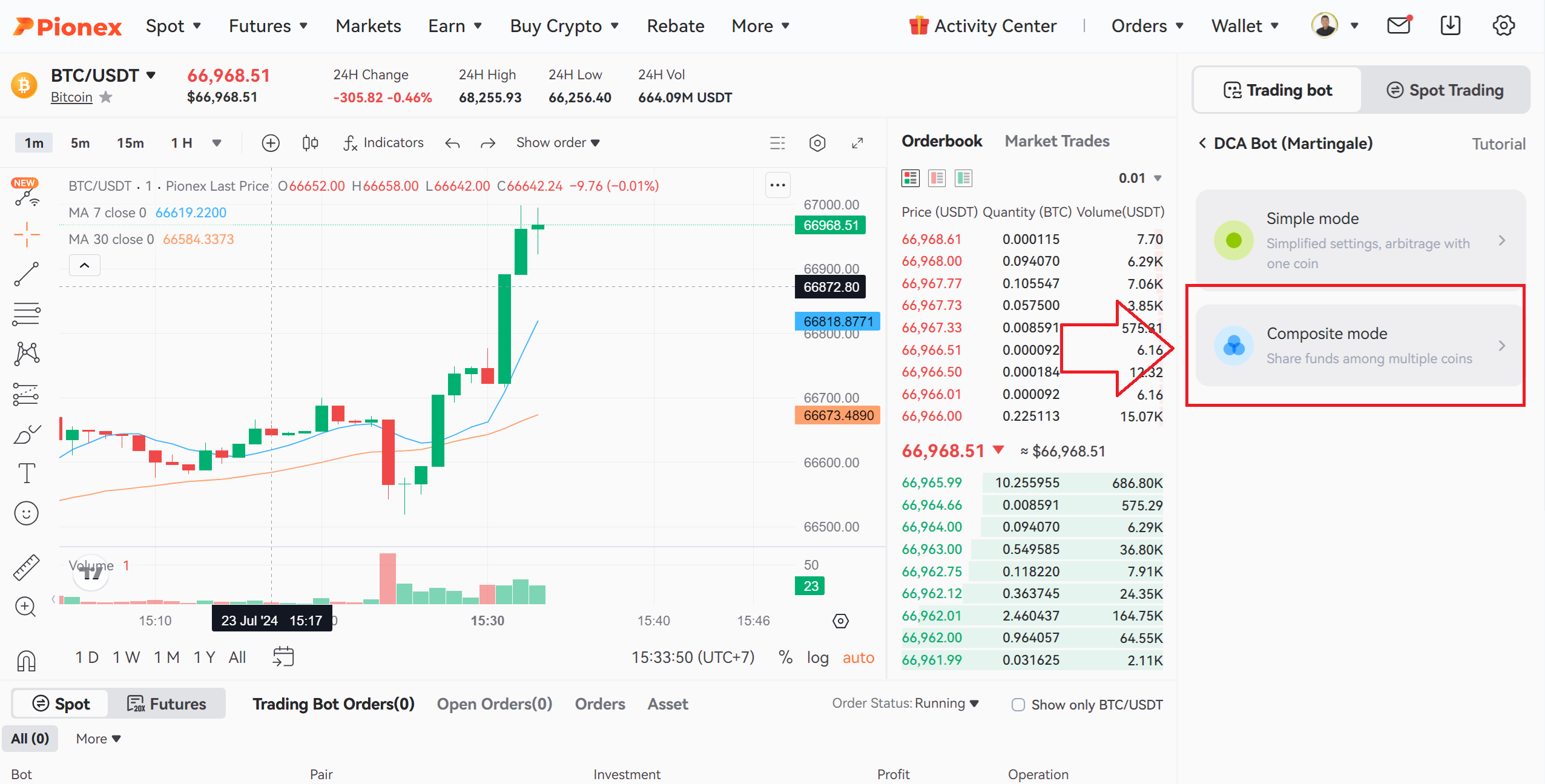
Task: Click the user avatar icon
Action: pyautogui.click(x=1325, y=25)
